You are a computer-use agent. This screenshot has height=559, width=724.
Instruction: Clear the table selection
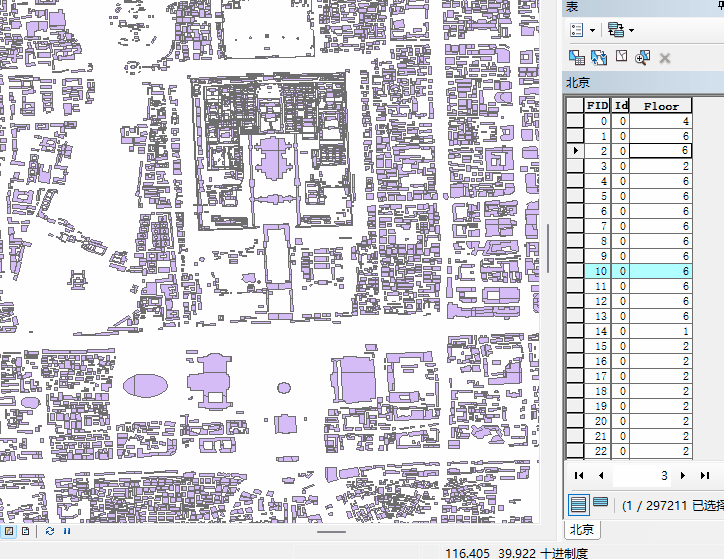(621, 57)
